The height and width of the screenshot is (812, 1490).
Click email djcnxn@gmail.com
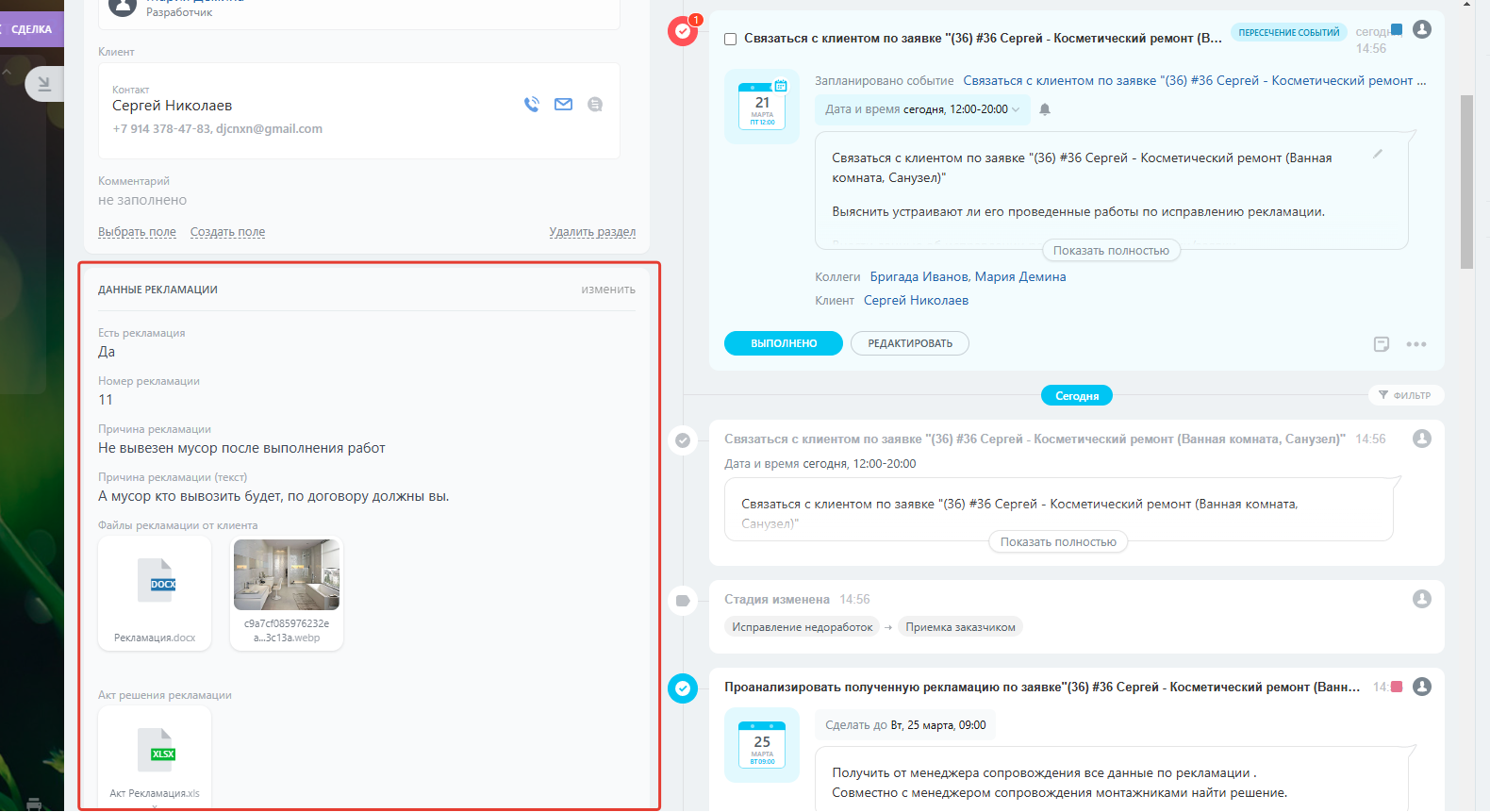269,129
